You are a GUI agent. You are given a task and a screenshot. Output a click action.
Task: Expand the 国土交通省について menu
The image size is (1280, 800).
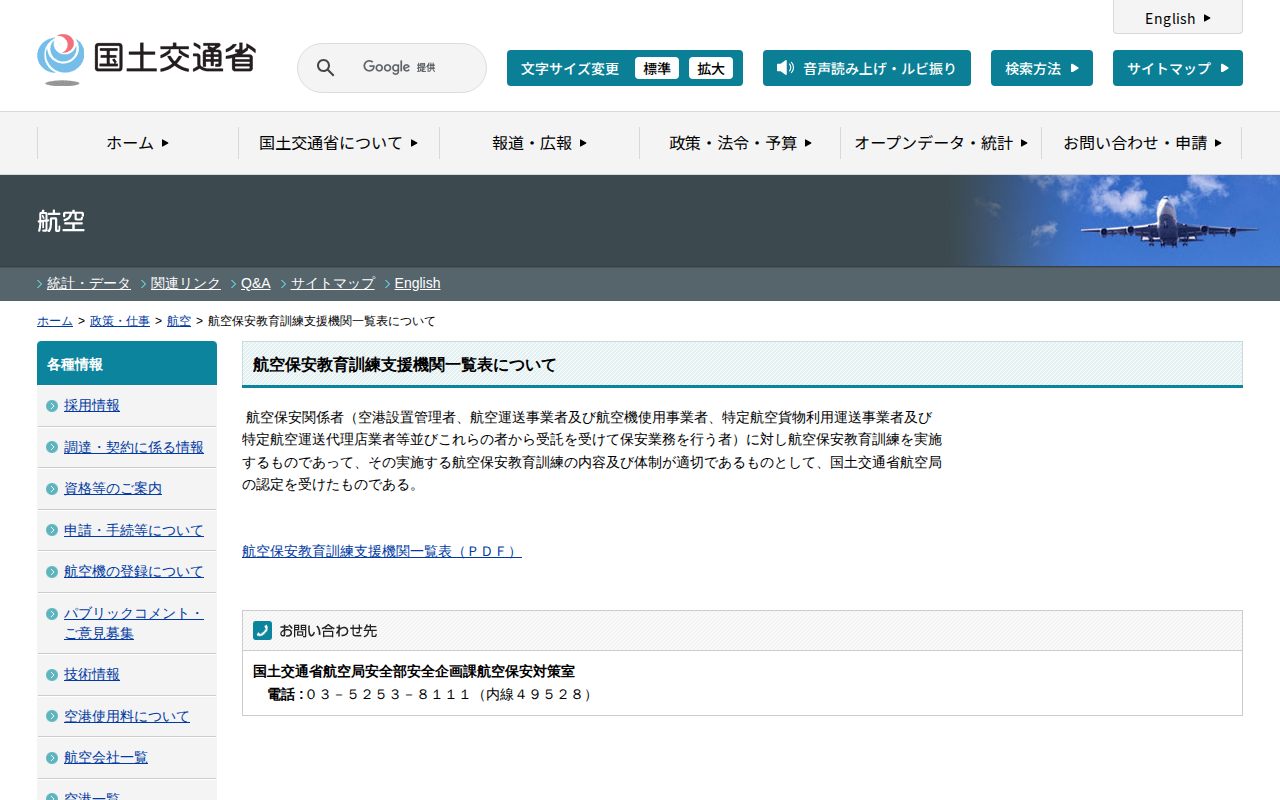tap(338, 143)
